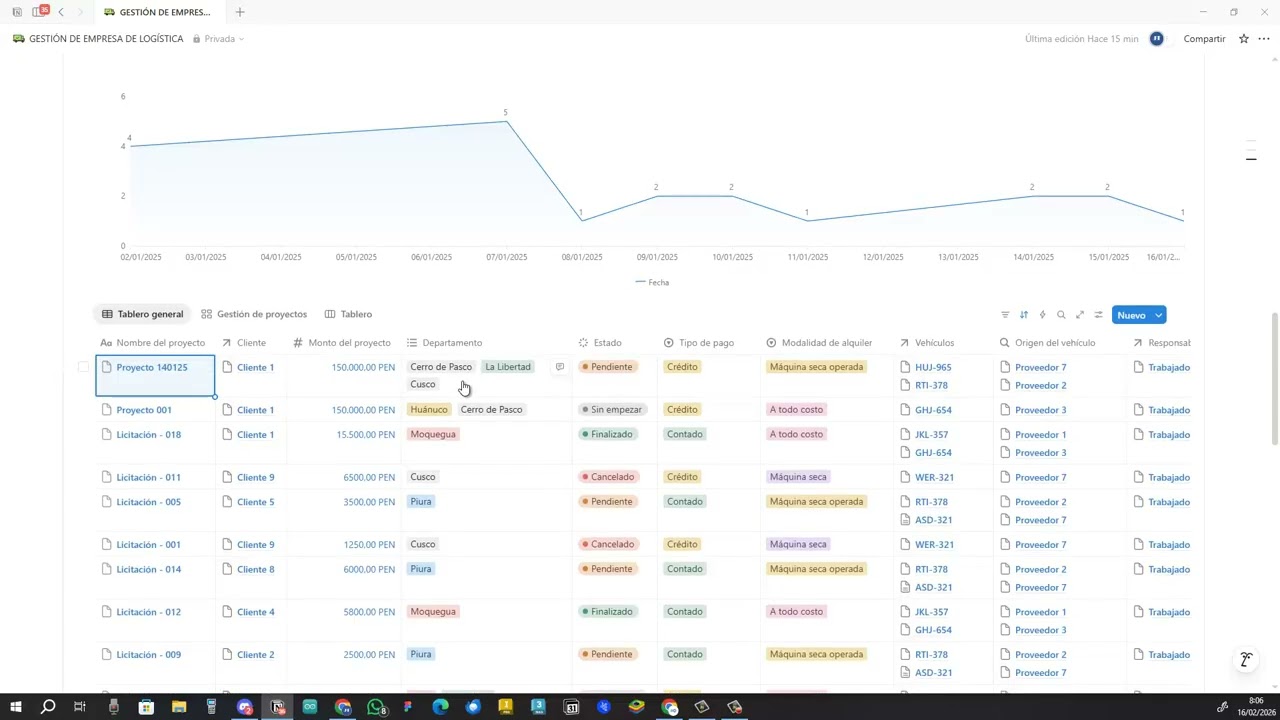Open inbox icon with 35 badge
The width and height of the screenshot is (1280, 720).
[x=39, y=12]
